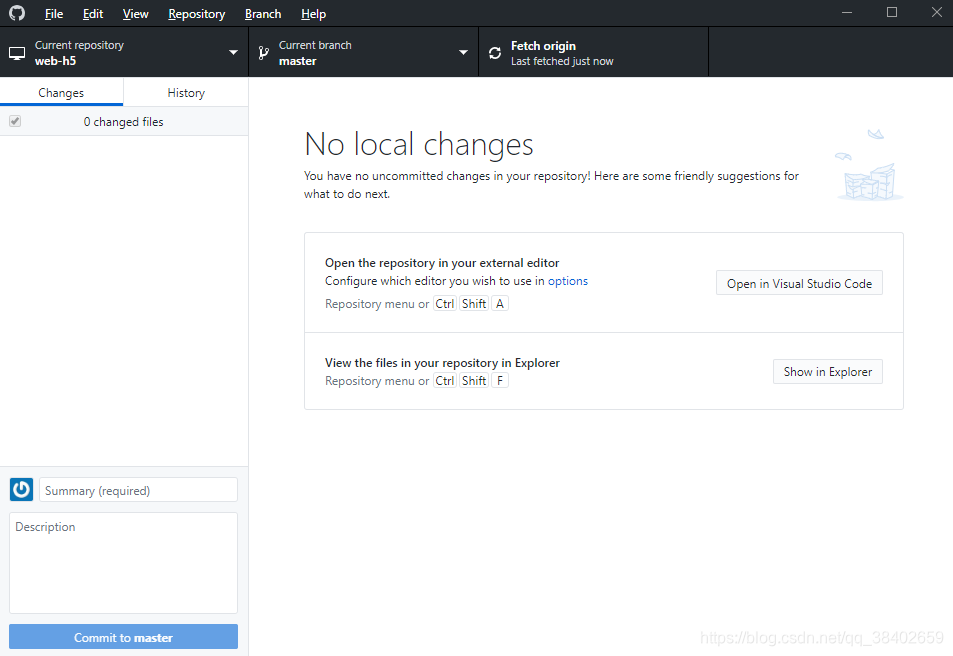Click the 'A' key hint in editor shortcut

click(x=500, y=303)
